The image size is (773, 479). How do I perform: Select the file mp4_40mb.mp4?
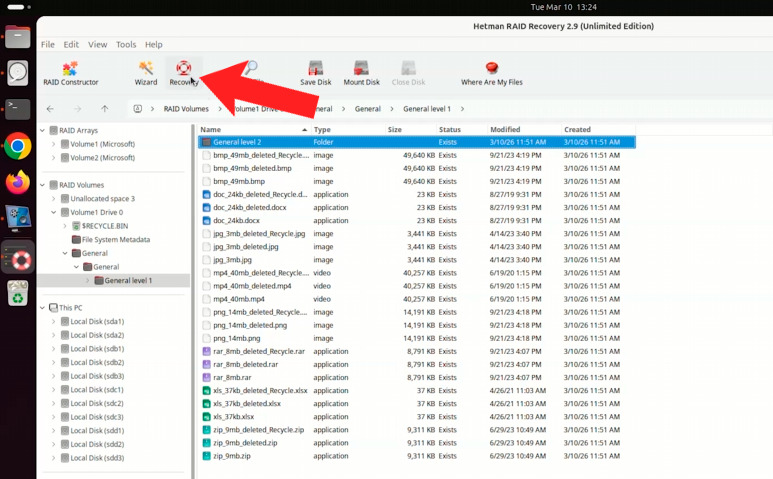(x=239, y=299)
